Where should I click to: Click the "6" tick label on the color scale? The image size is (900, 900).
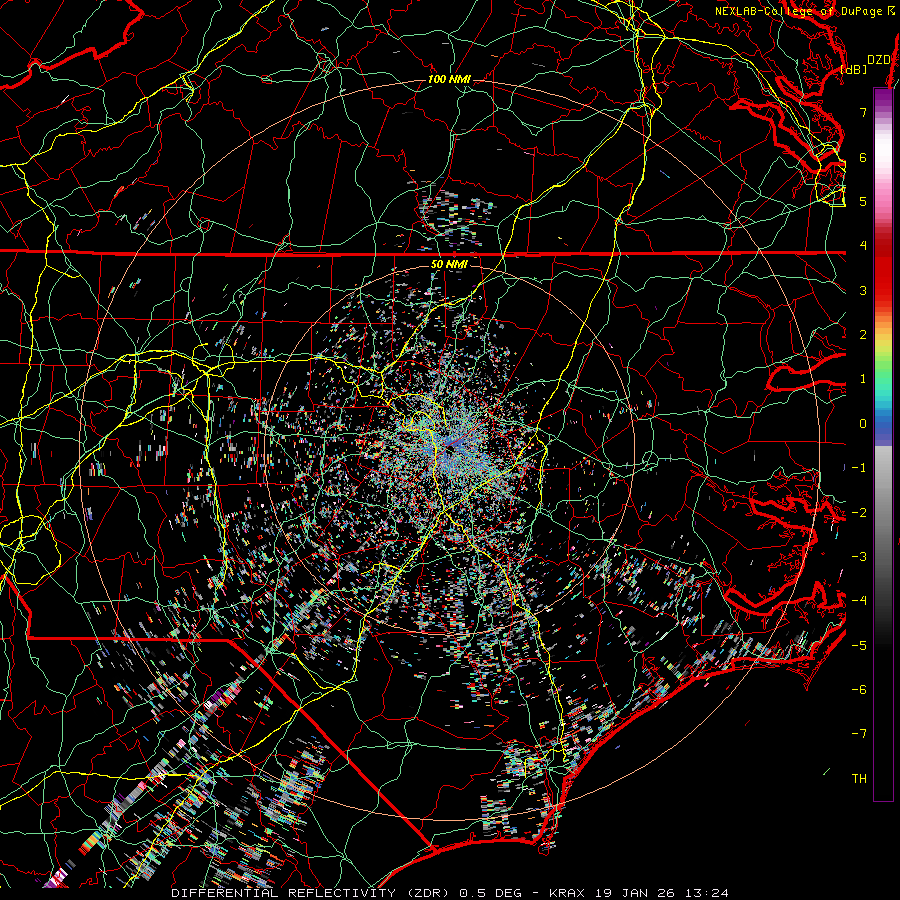click(x=863, y=157)
